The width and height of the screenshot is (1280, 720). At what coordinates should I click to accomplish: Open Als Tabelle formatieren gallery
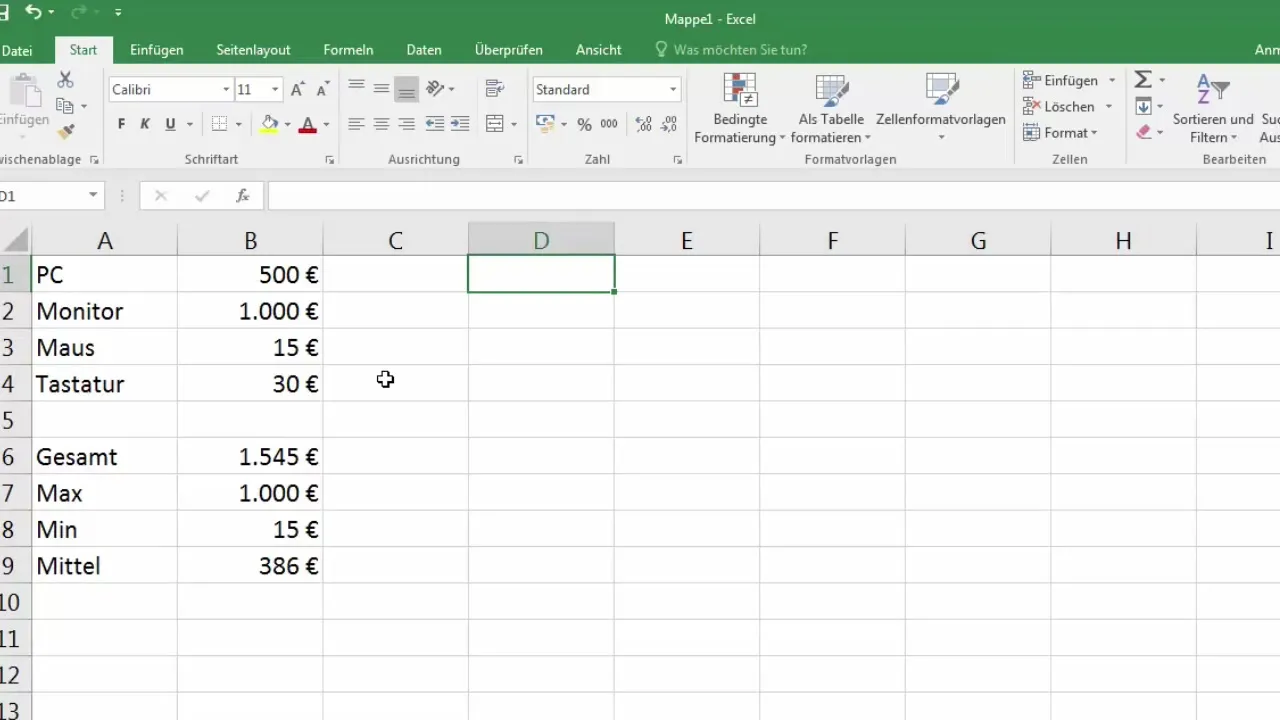click(831, 108)
